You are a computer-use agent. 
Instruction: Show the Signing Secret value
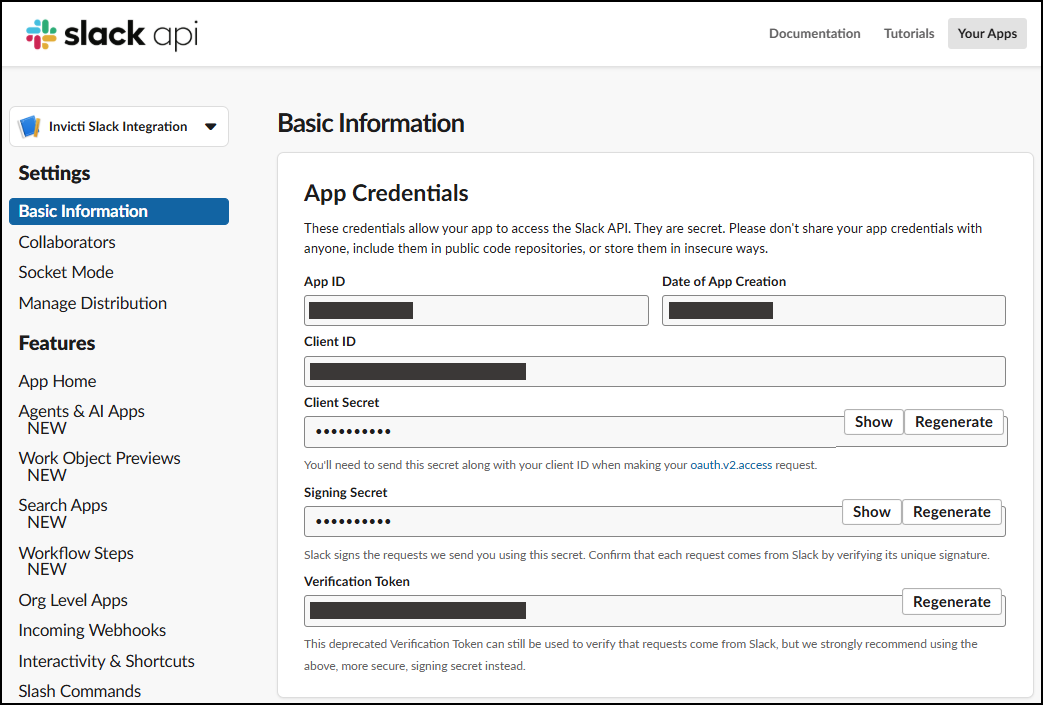tap(871, 512)
